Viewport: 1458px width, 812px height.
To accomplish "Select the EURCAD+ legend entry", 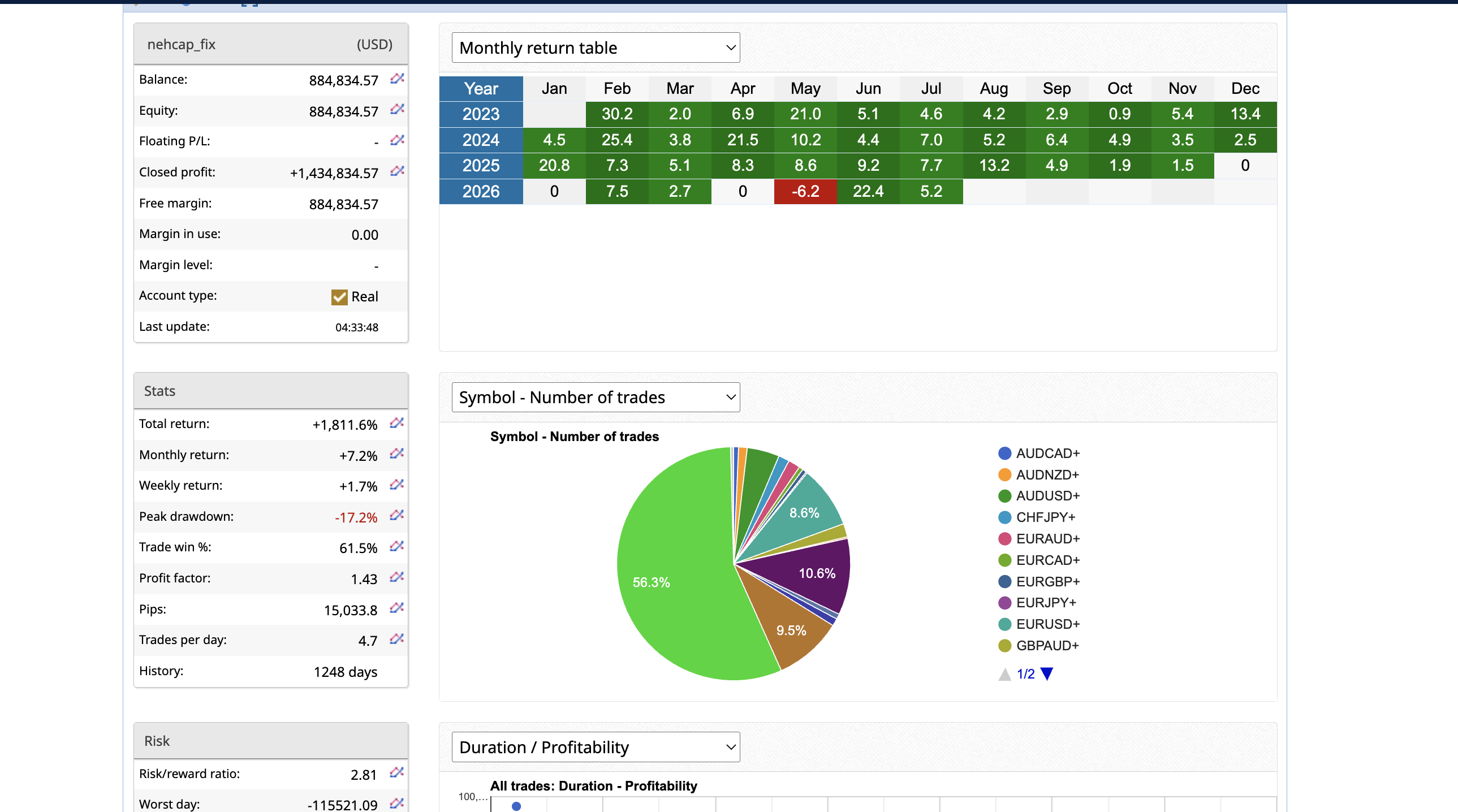I will [x=1039, y=560].
